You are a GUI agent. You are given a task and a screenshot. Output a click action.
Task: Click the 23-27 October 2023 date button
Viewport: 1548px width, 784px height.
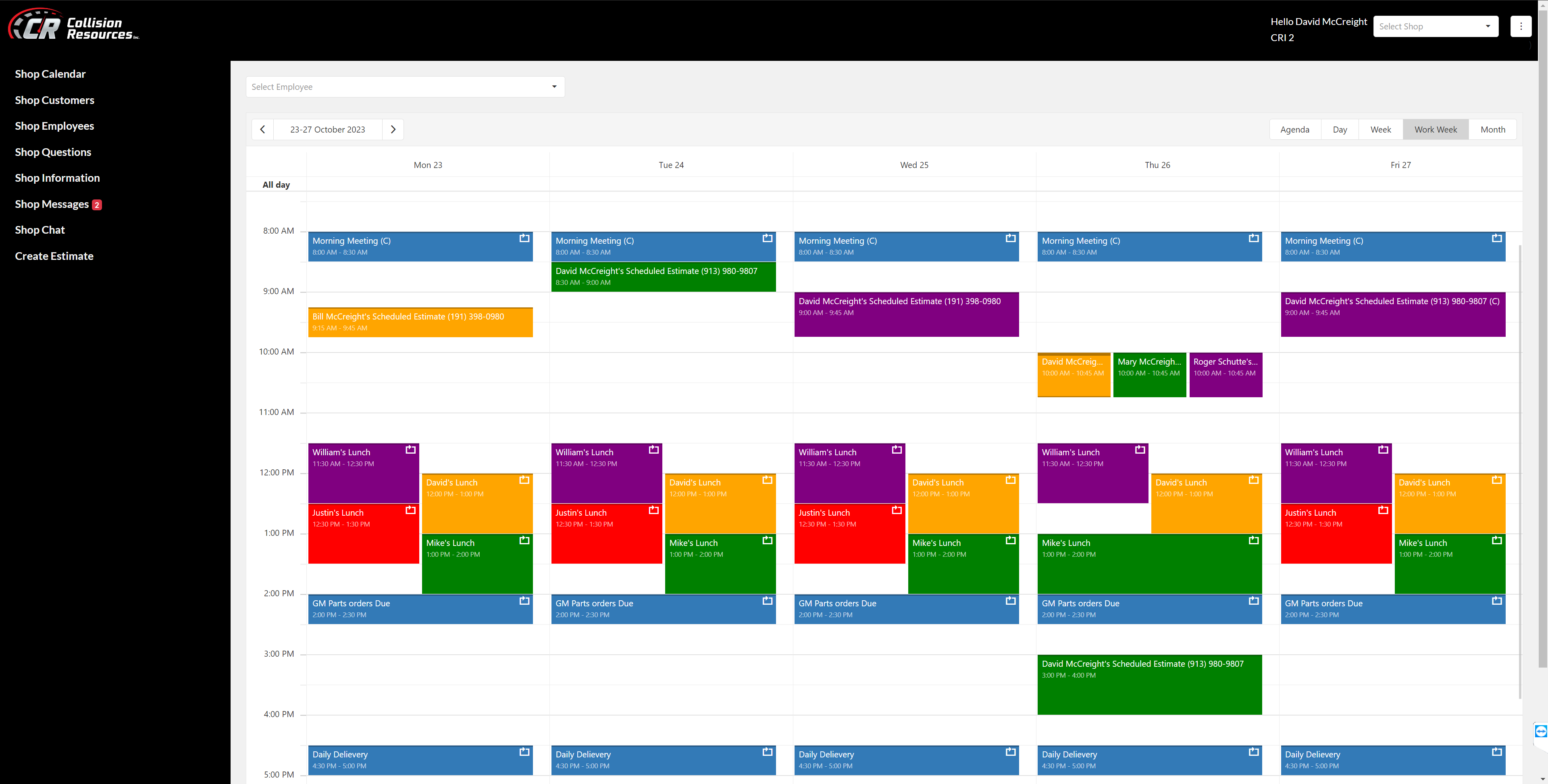point(328,129)
